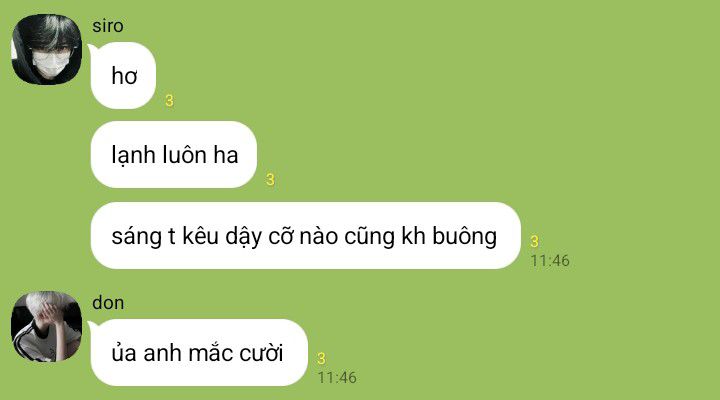Tap the read count beside "ủa anh mắc cười"
This screenshot has width=720, height=400.
click(x=321, y=358)
